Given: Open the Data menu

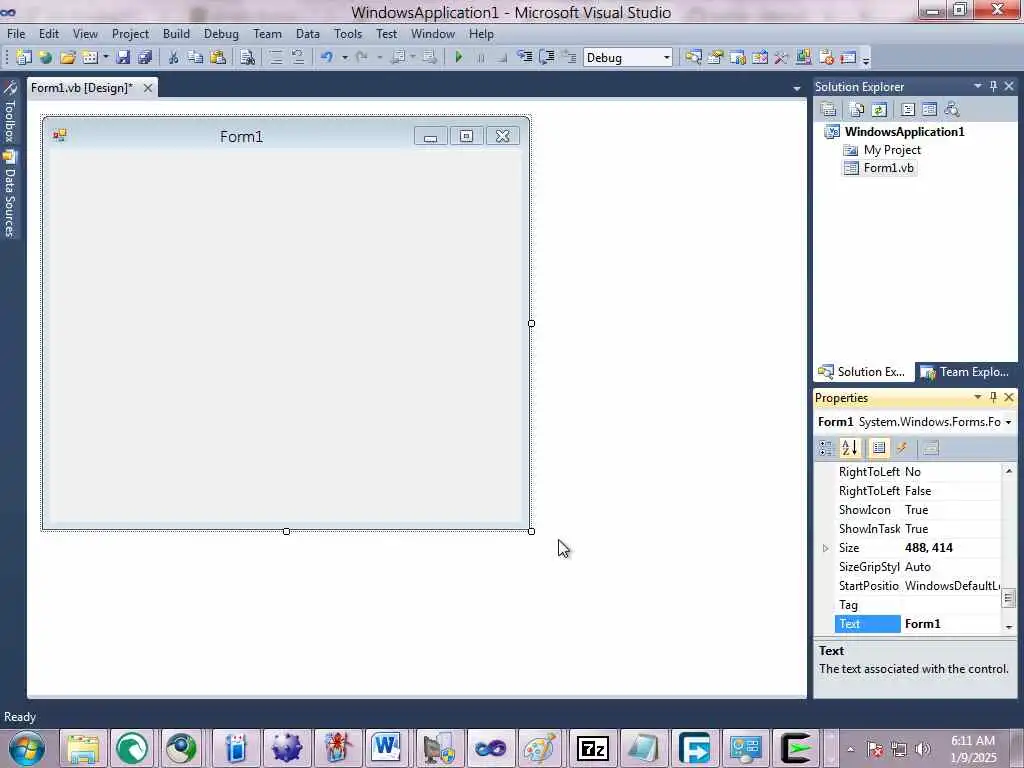Looking at the screenshot, I should [x=308, y=34].
